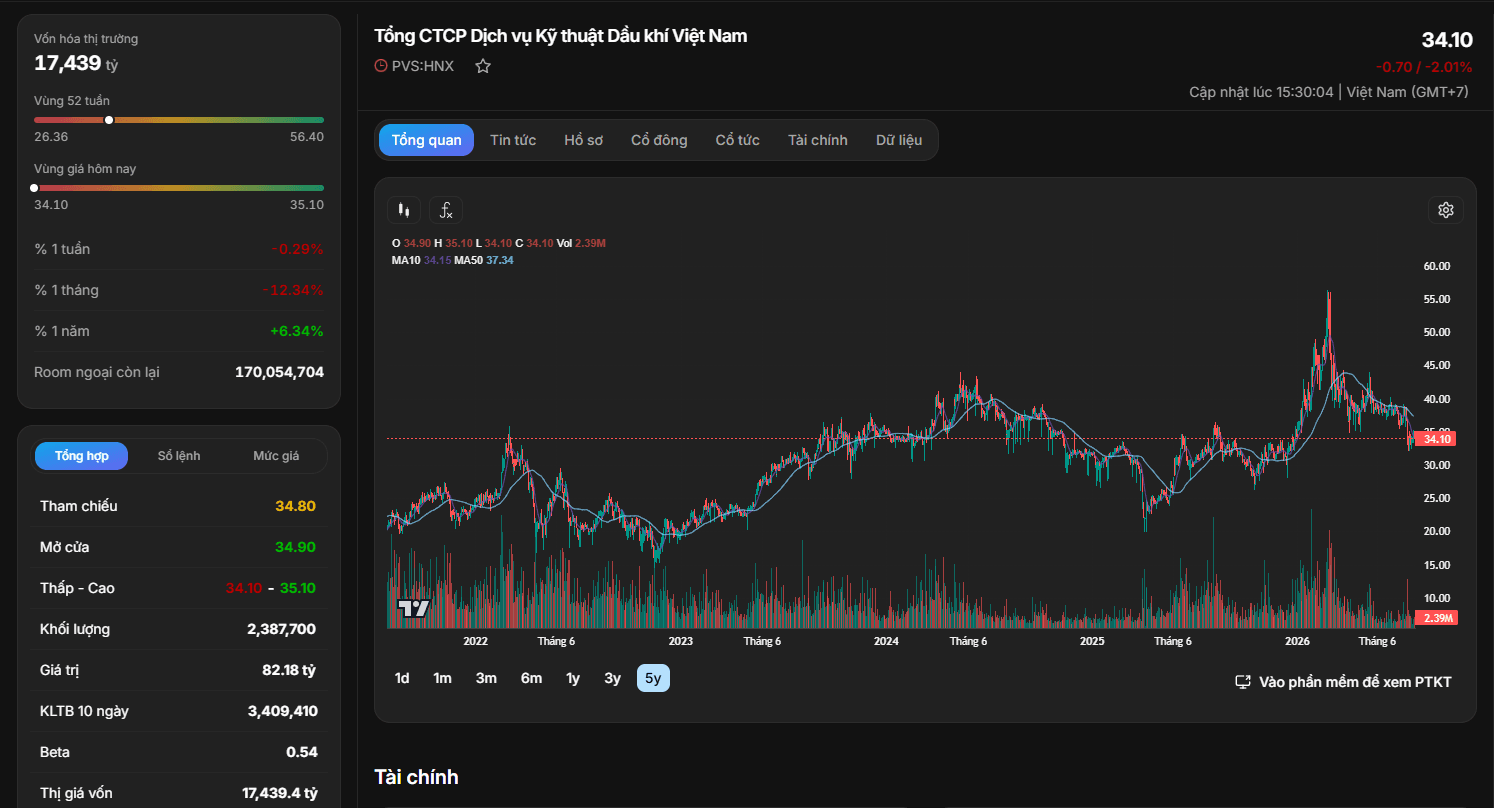
Task: Open the Cổ đông tab
Action: (659, 140)
